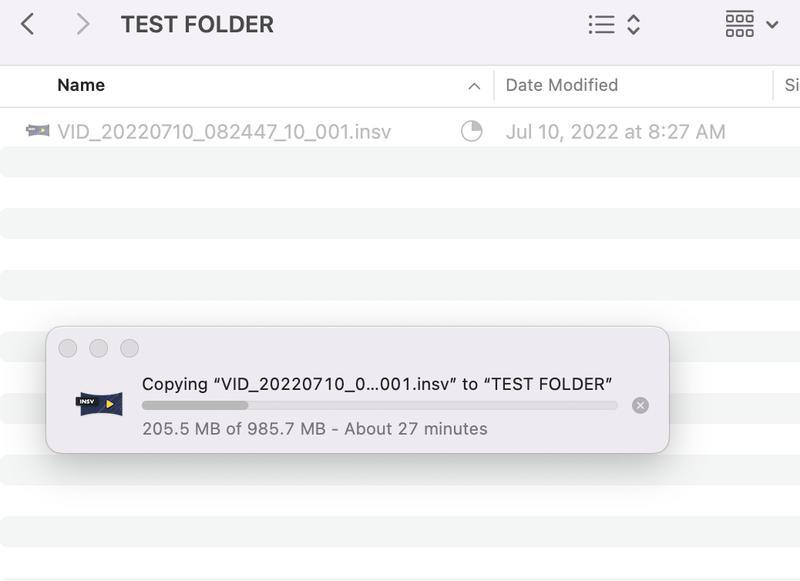
Task: Click the Date Modified column header
Action: tap(560, 85)
